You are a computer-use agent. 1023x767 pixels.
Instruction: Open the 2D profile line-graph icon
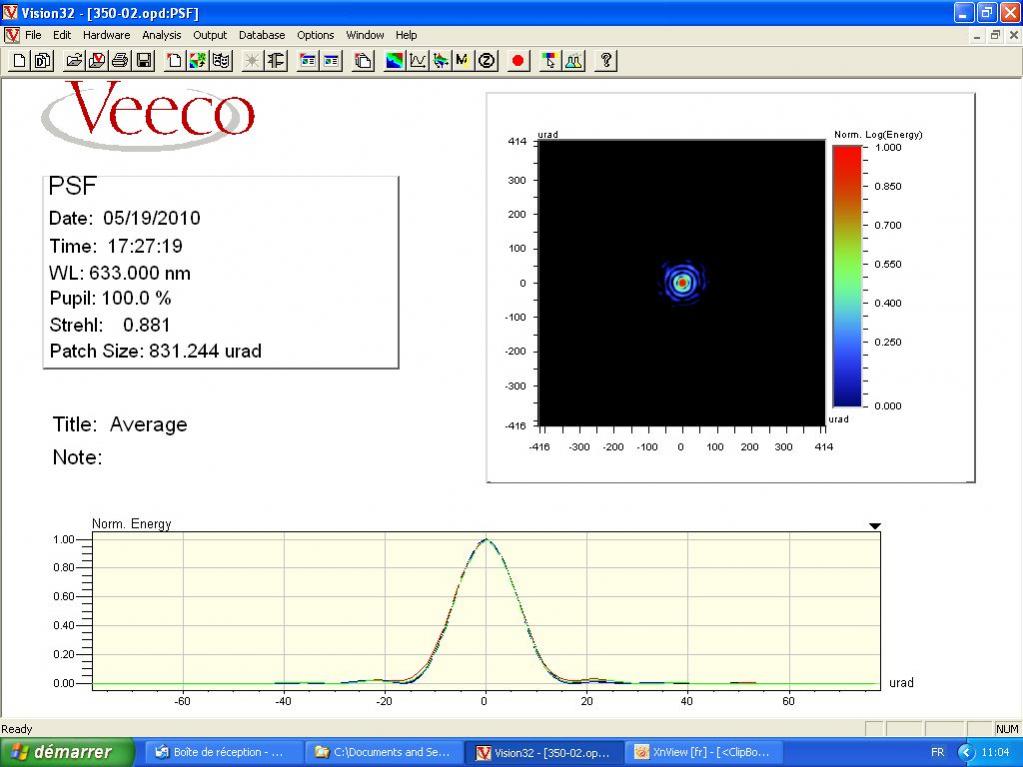tap(418, 61)
